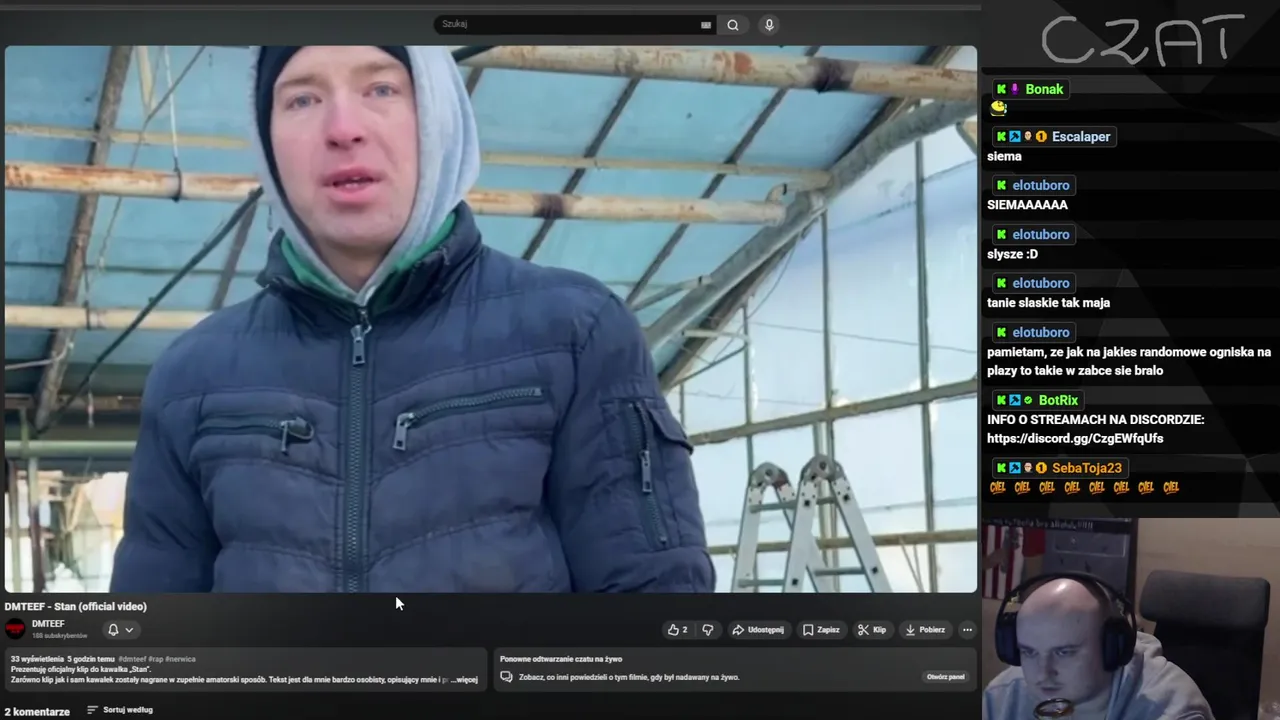Dislike the video with thumbs down
The image size is (1280, 720).
(708, 630)
